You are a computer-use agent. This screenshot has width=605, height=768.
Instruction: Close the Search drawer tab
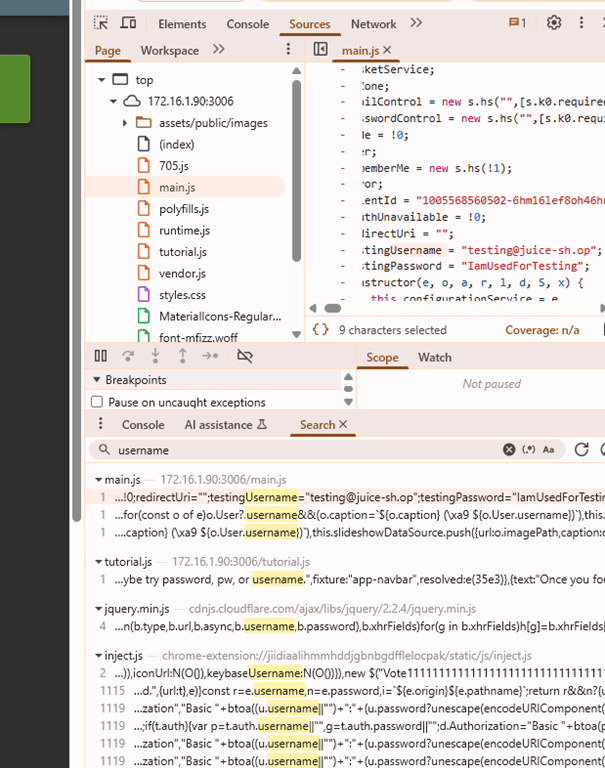point(343,424)
